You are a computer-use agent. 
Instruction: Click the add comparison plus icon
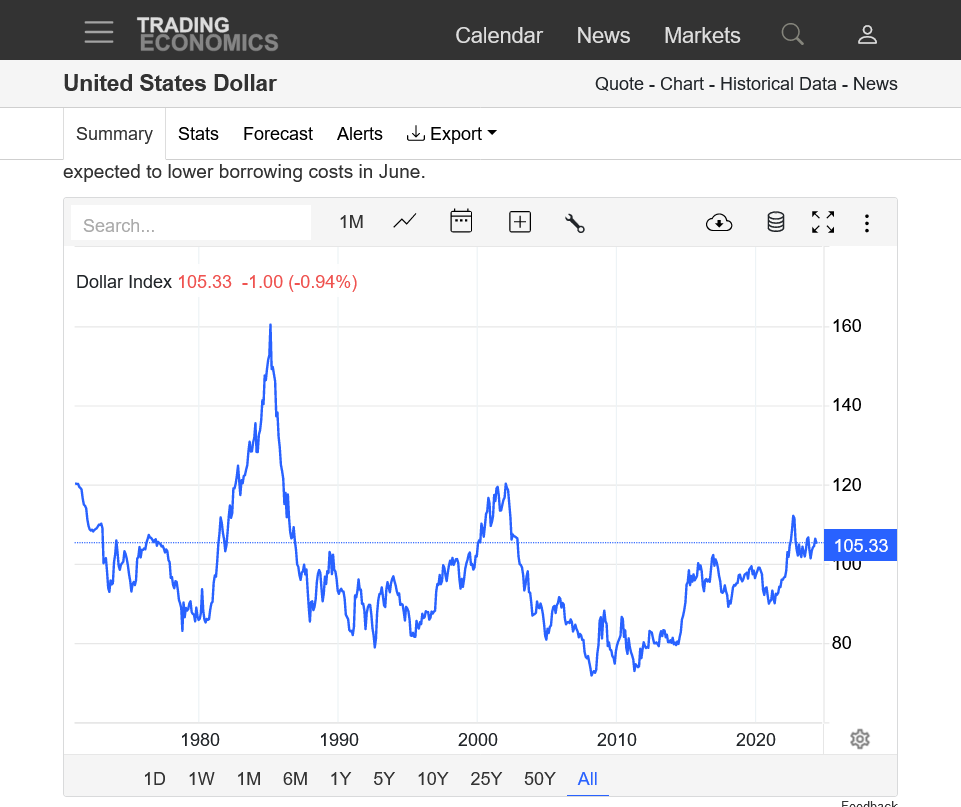point(520,222)
